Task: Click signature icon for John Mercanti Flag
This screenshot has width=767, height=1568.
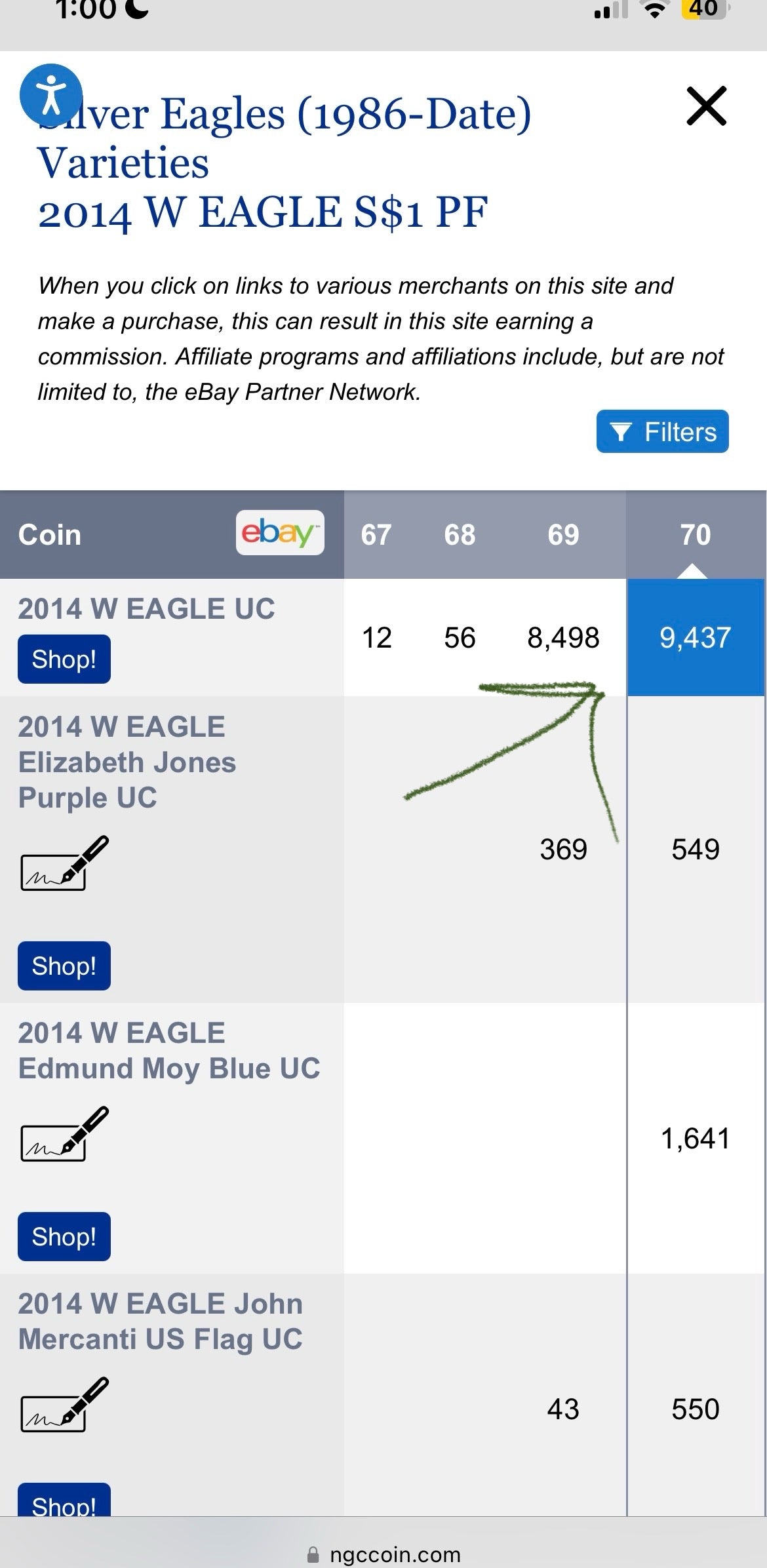Action: point(64,1405)
